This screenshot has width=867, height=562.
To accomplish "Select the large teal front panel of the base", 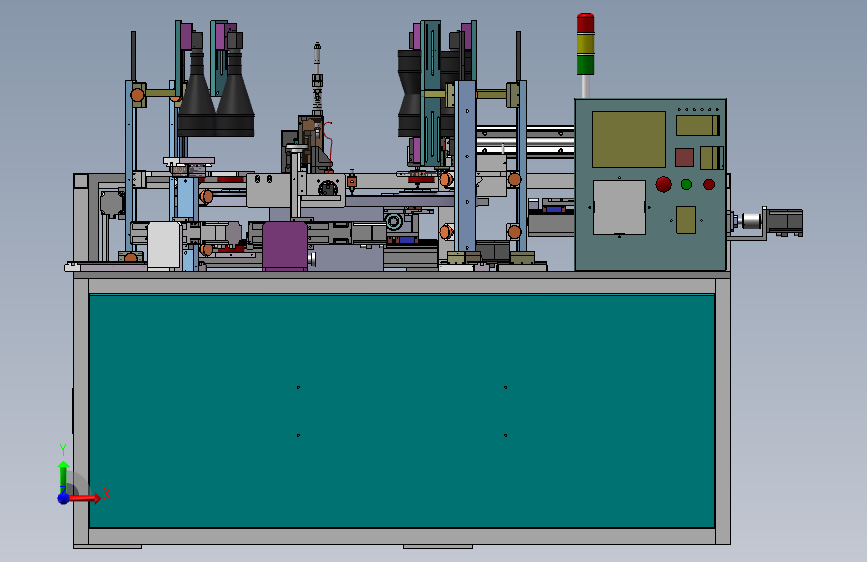I will click(x=402, y=412).
